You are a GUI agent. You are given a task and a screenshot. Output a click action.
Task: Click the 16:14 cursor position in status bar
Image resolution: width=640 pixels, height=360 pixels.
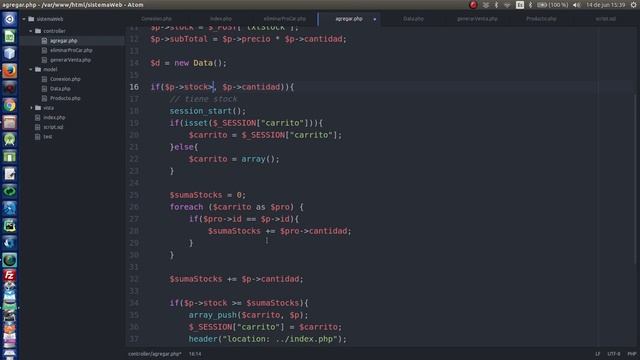coord(195,354)
